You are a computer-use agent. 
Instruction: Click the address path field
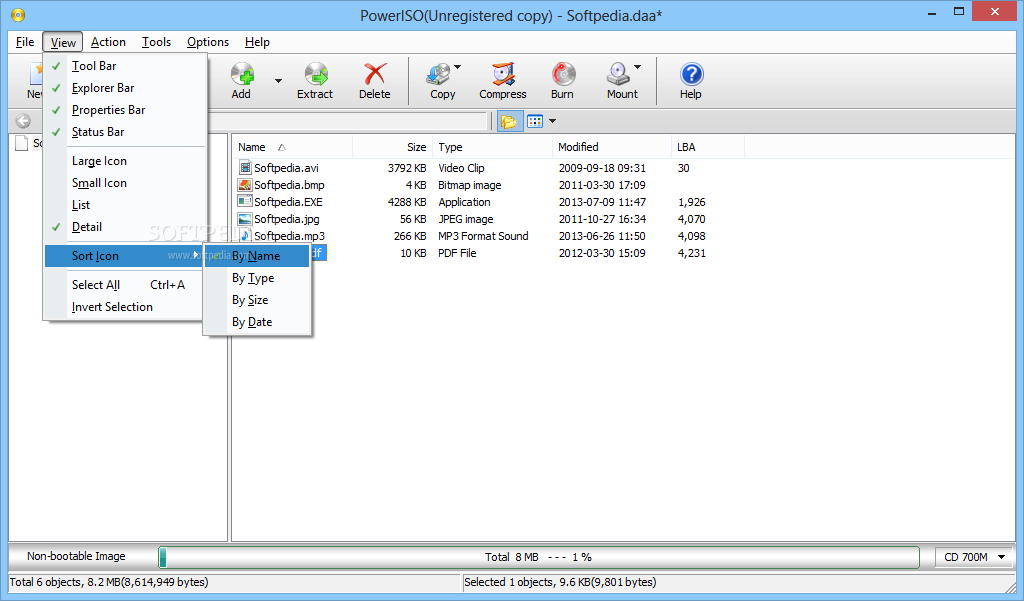348,121
